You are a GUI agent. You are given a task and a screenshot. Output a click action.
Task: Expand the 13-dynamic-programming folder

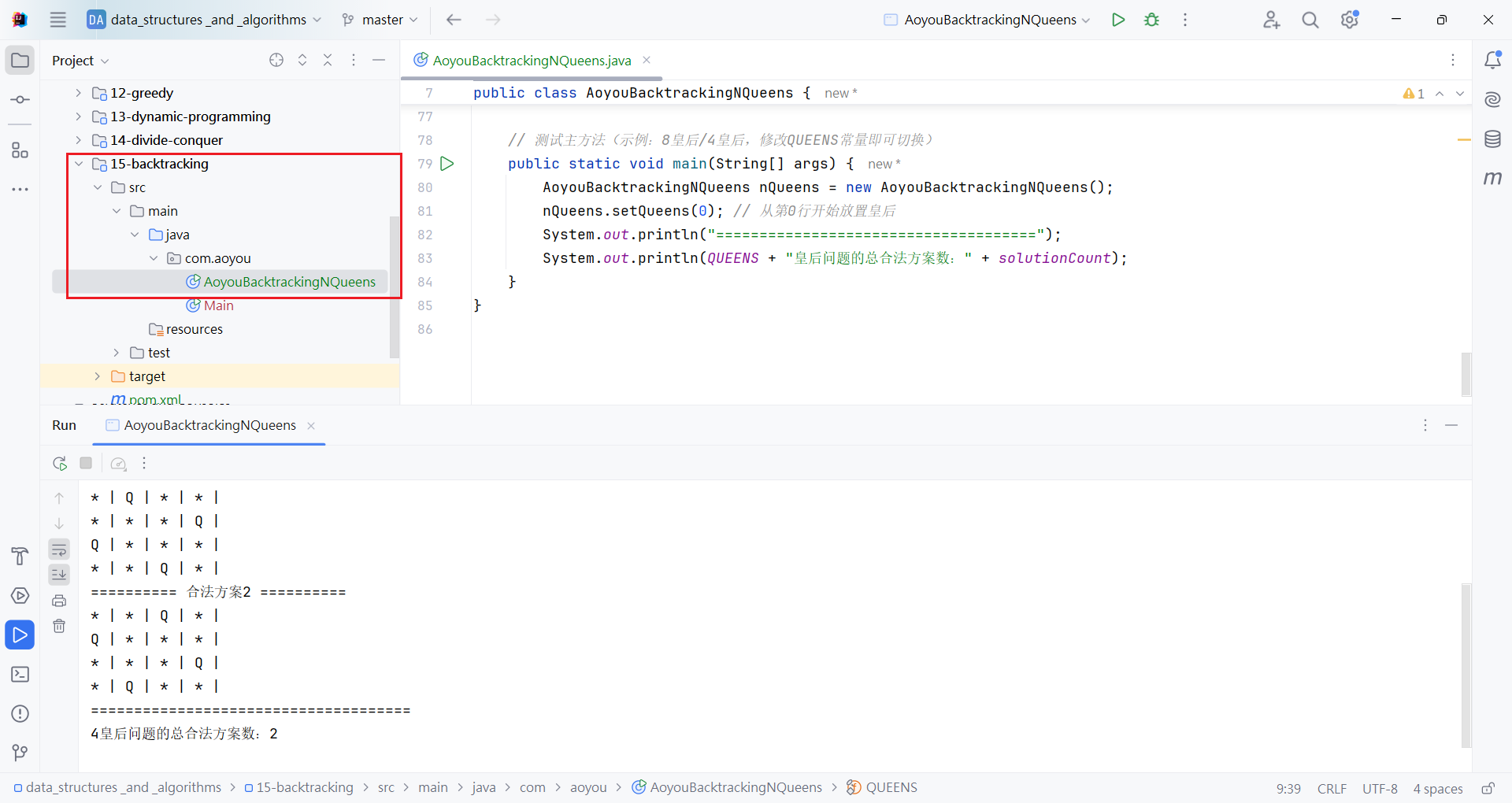click(78, 117)
